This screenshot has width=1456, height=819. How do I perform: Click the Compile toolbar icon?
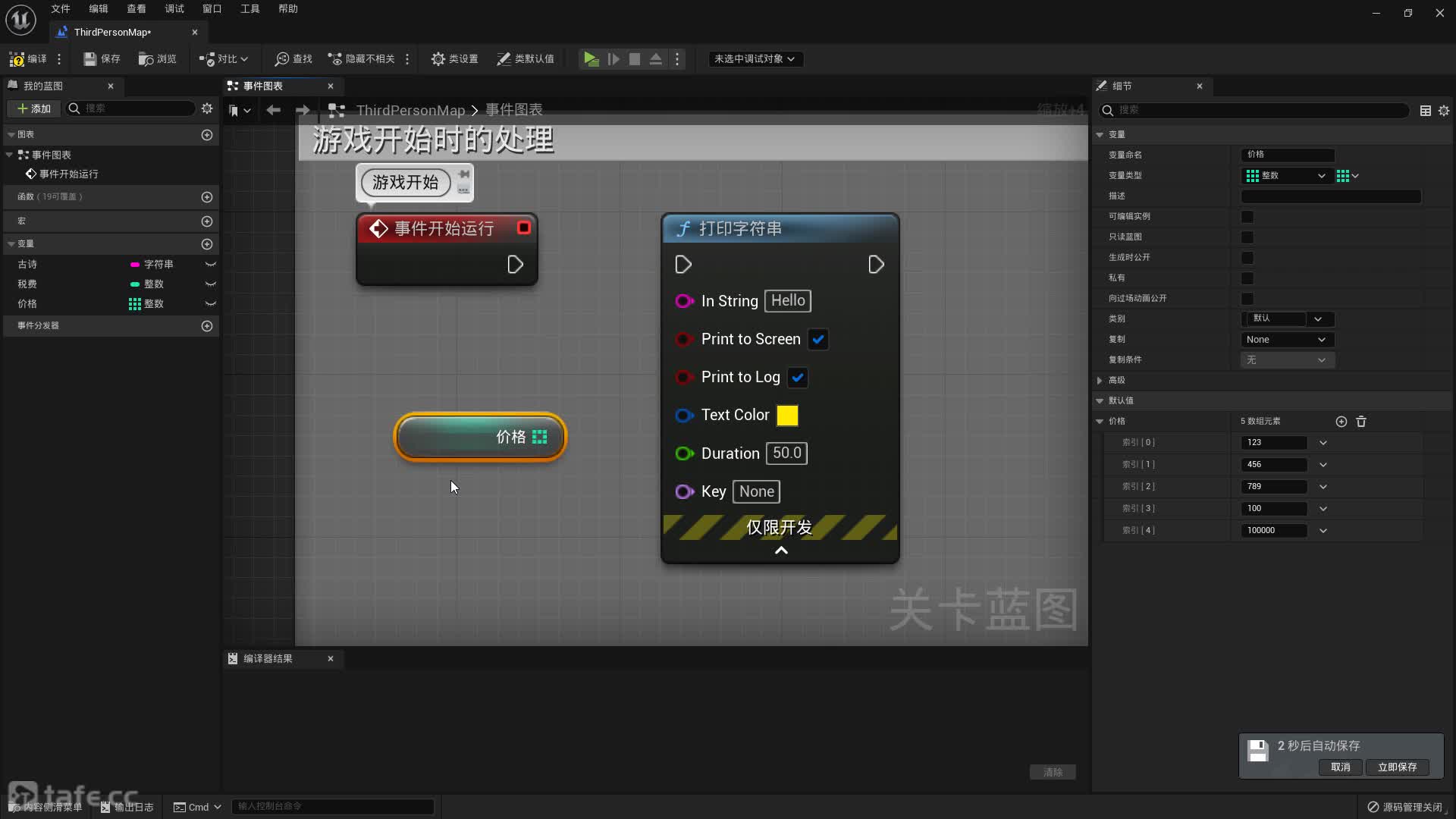[17, 58]
